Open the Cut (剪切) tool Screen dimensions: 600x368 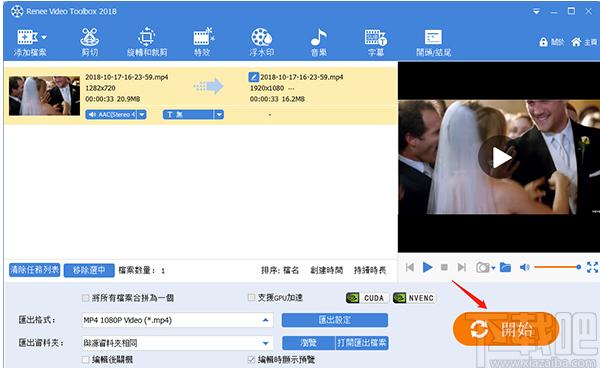click(90, 43)
